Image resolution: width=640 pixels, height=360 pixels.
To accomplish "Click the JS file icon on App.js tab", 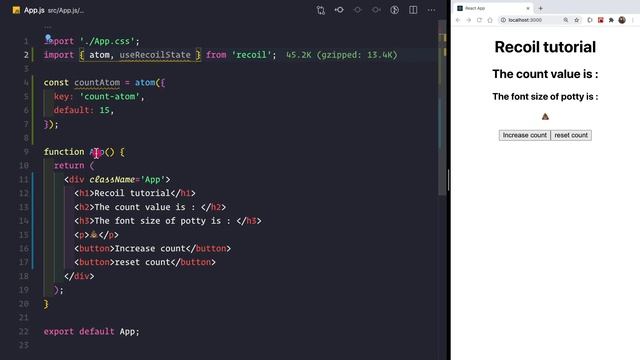I will click(16, 10).
